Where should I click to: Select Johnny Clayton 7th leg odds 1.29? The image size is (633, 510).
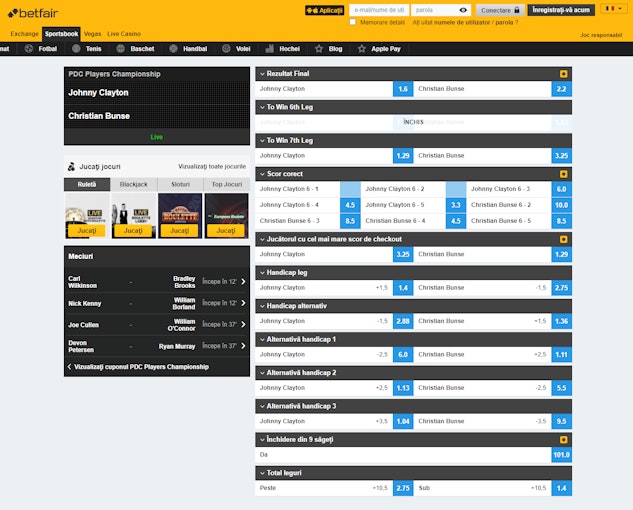(x=403, y=156)
